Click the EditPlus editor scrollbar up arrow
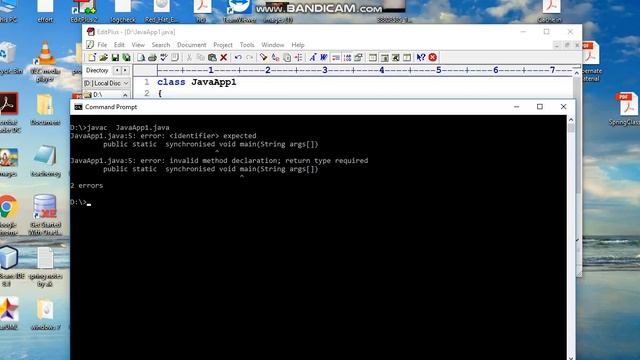 click(576, 73)
